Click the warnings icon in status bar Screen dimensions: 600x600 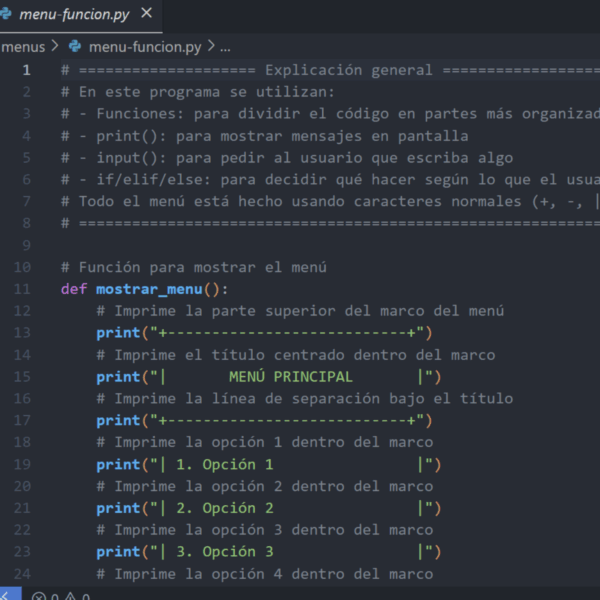(x=70, y=596)
